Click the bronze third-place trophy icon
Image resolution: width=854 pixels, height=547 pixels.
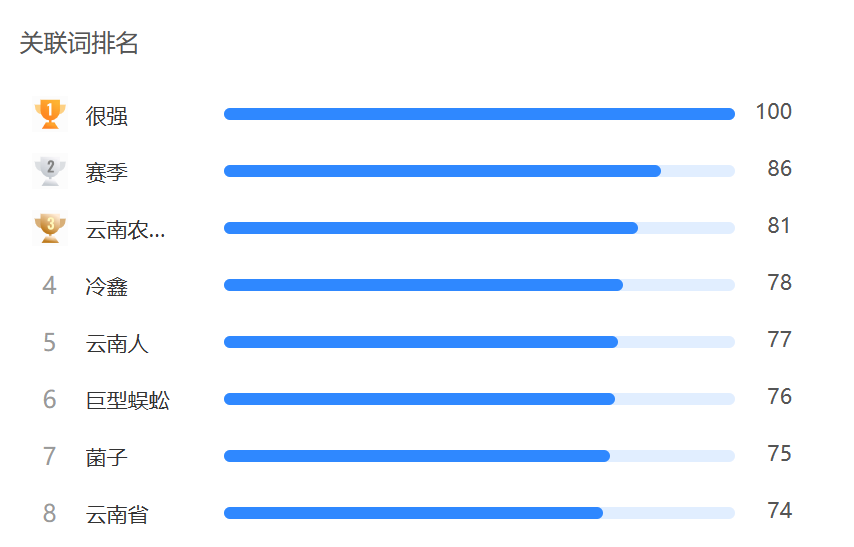(50, 228)
